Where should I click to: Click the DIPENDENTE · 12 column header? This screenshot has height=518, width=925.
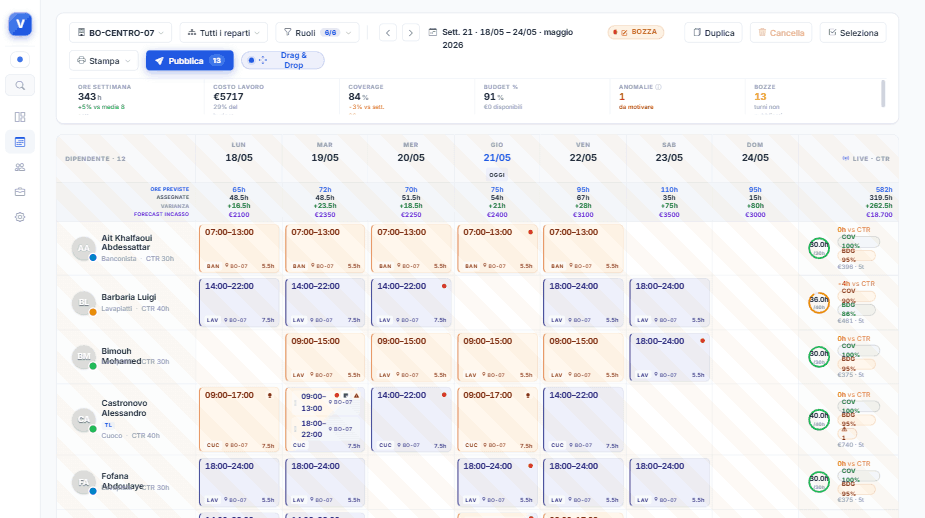point(96,159)
